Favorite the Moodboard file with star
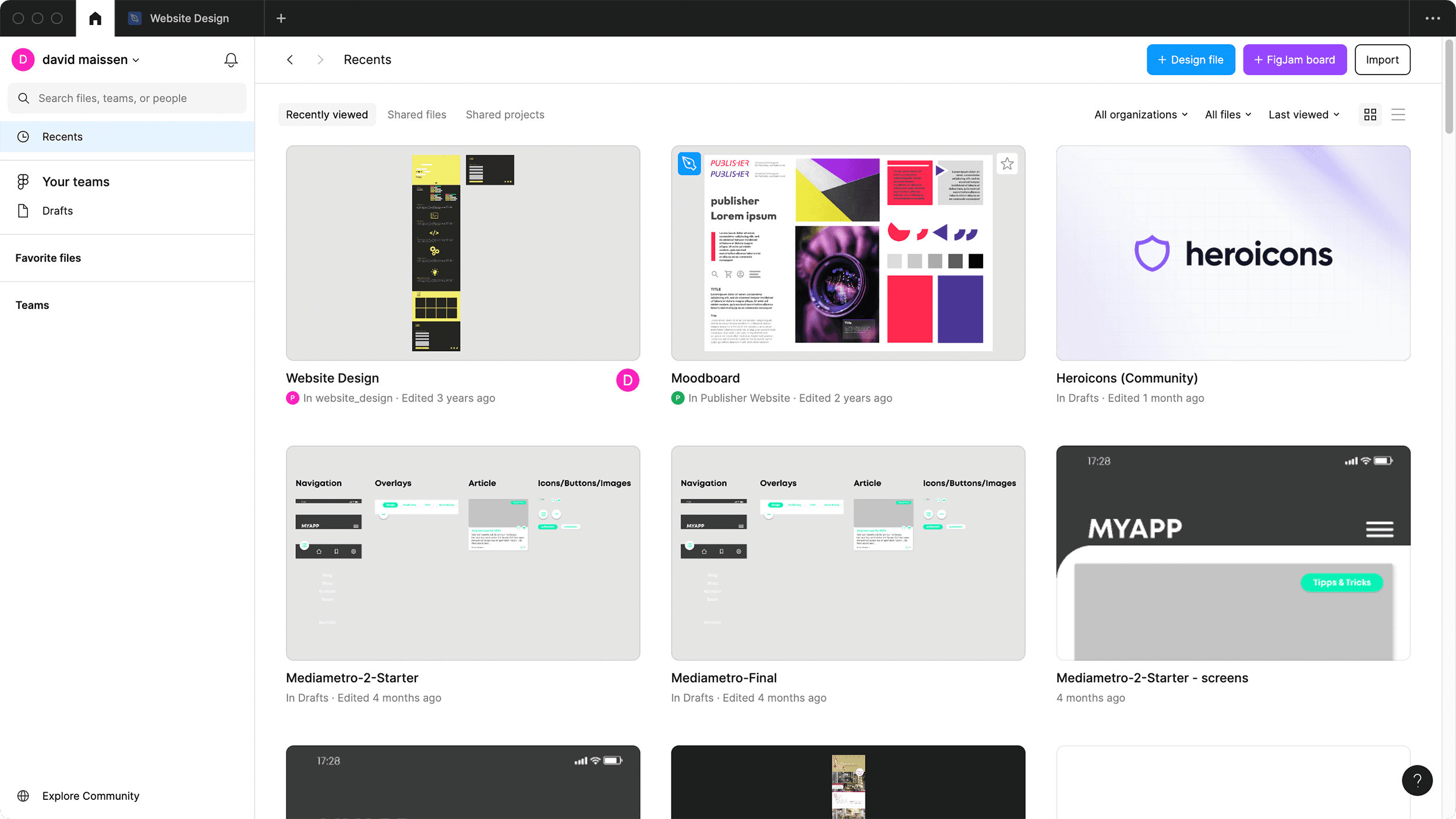1456x819 pixels. pos(1007,164)
